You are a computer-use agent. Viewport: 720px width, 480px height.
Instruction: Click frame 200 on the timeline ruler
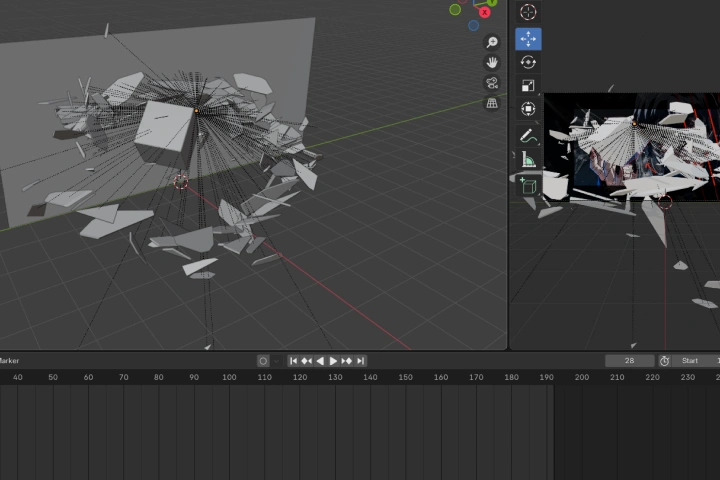point(582,377)
